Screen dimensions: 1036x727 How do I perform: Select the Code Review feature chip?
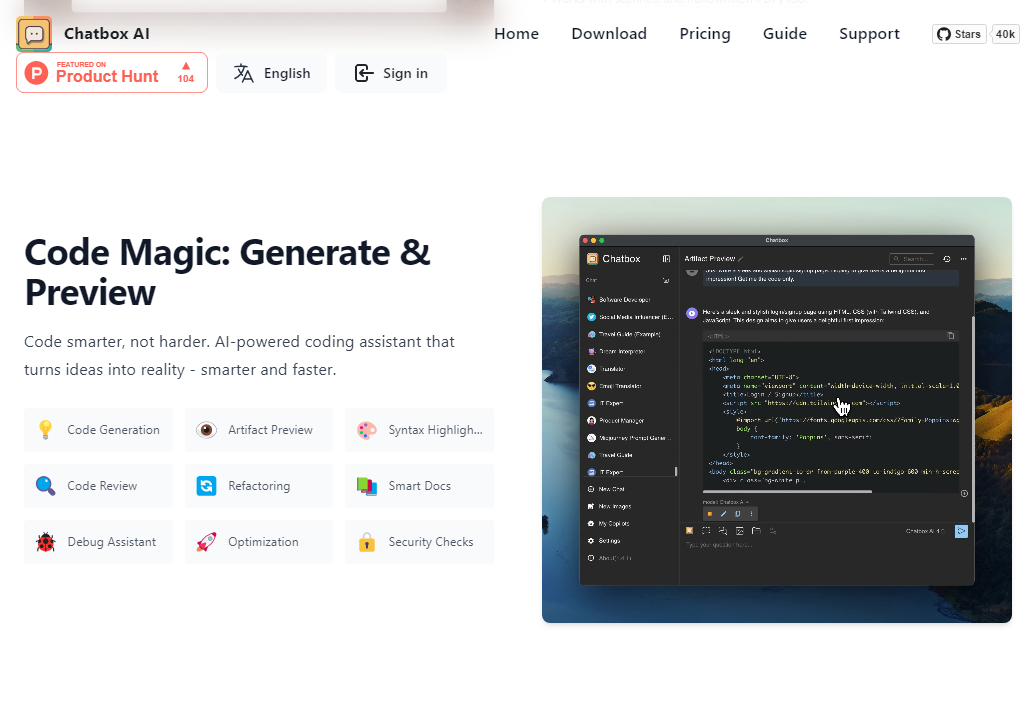(98, 486)
